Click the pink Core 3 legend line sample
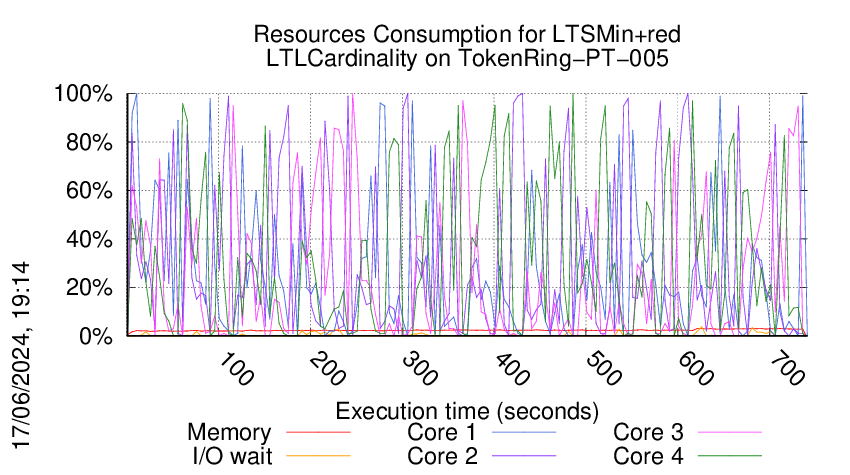The width and height of the screenshot is (850, 475). click(x=730, y=432)
